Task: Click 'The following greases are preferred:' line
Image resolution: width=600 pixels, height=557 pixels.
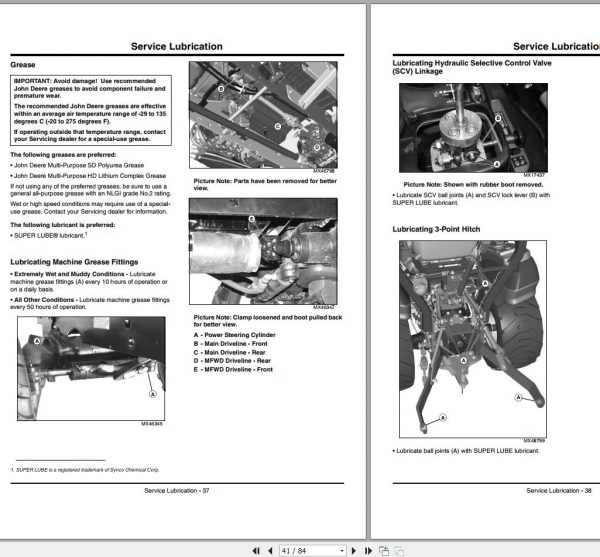Action: point(63,155)
